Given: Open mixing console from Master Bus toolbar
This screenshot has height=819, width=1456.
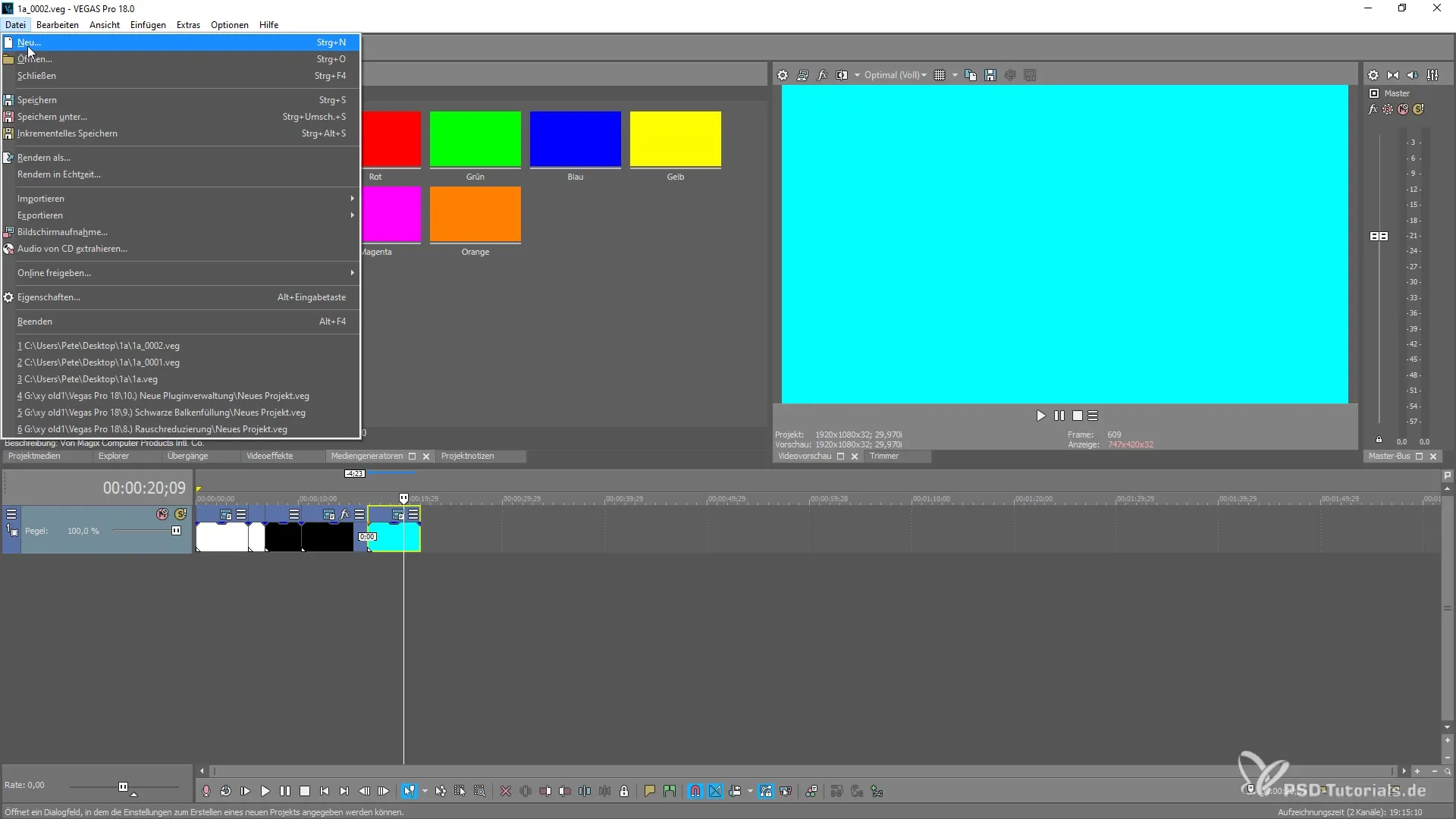Looking at the screenshot, I should coord(1432,75).
